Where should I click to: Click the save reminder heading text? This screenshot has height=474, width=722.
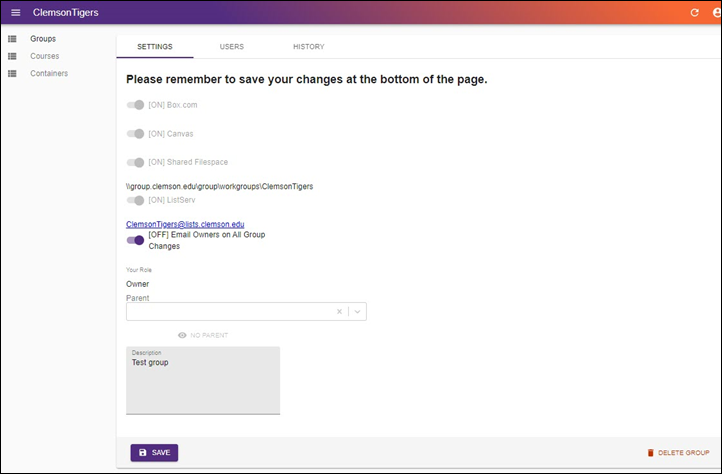coord(307,79)
